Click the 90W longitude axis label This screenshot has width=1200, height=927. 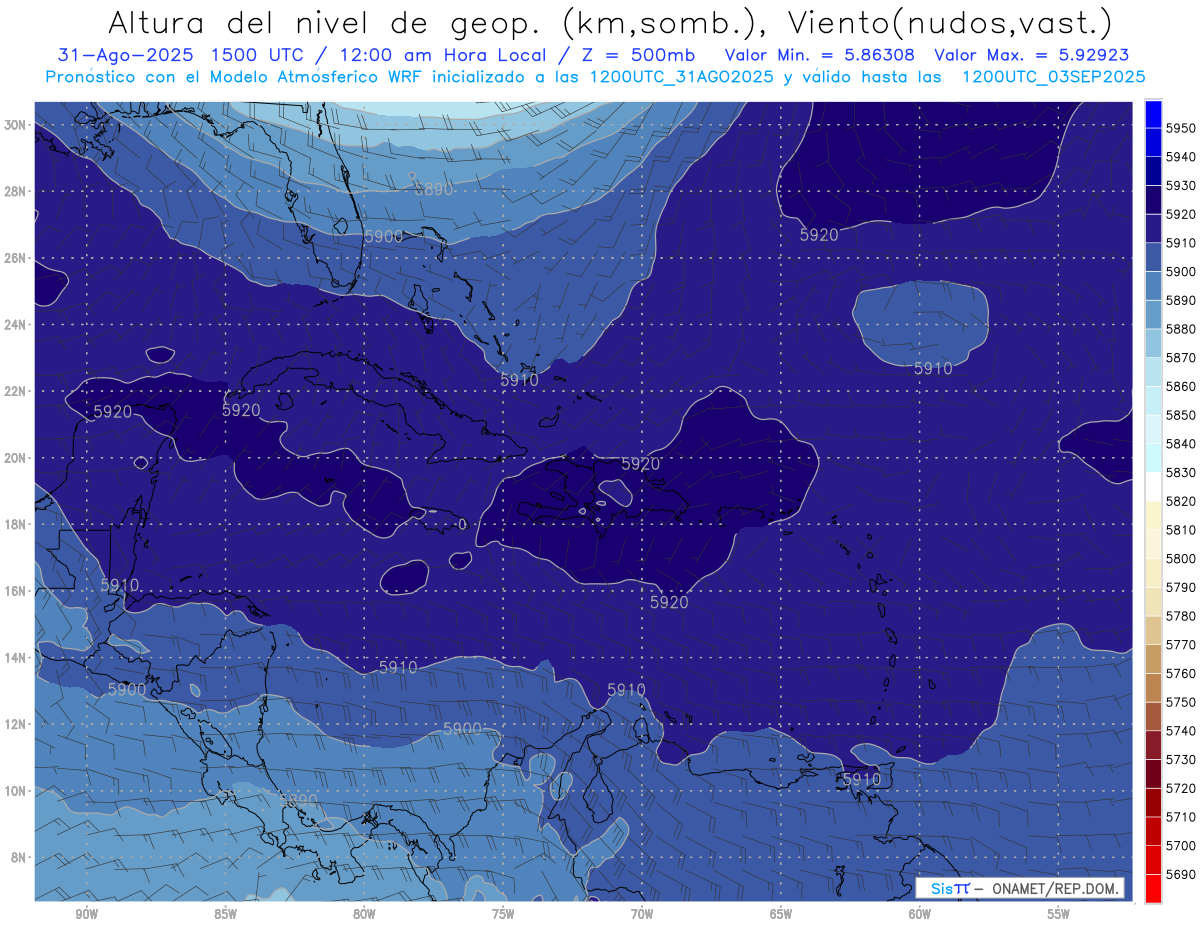[x=86, y=914]
